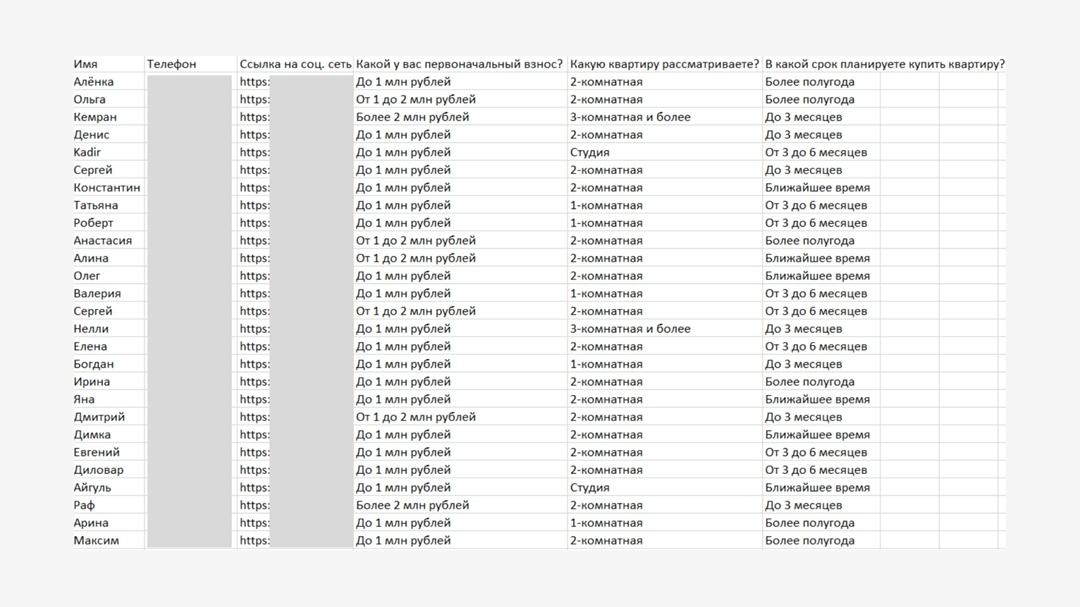Click the "Ссылка на соц. сеть" header cell
Screen dimensions: 1080x607
295,64
